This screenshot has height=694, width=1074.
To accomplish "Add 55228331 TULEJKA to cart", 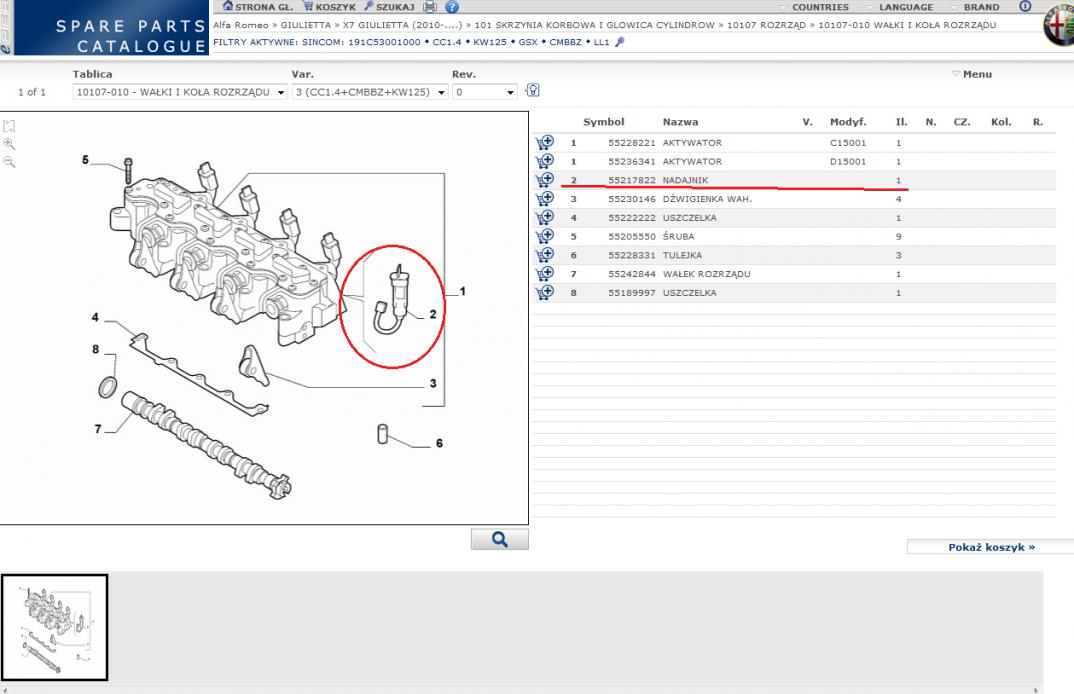I will 545,255.
